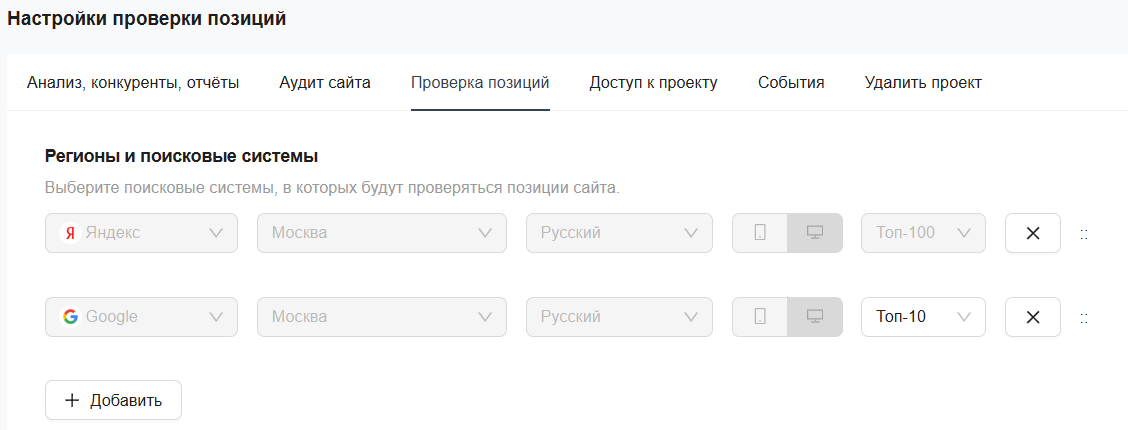Select desktop device icon in Yandex row
Image resolution: width=1128 pixels, height=430 pixels.
pyautogui.click(x=815, y=233)
